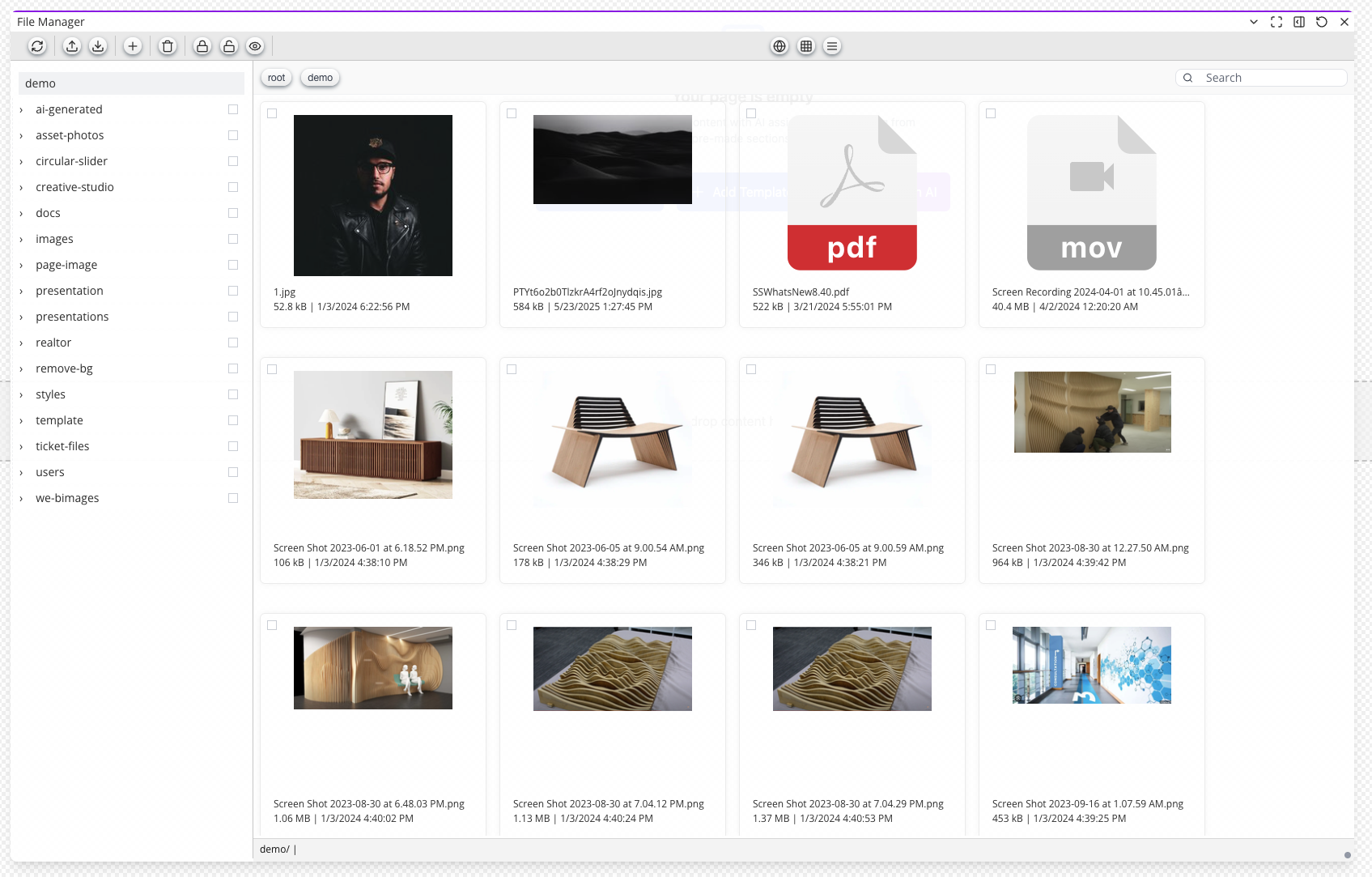Open the chevron dropdown in title bar
1372x877 pixels.
(1254, 22)
